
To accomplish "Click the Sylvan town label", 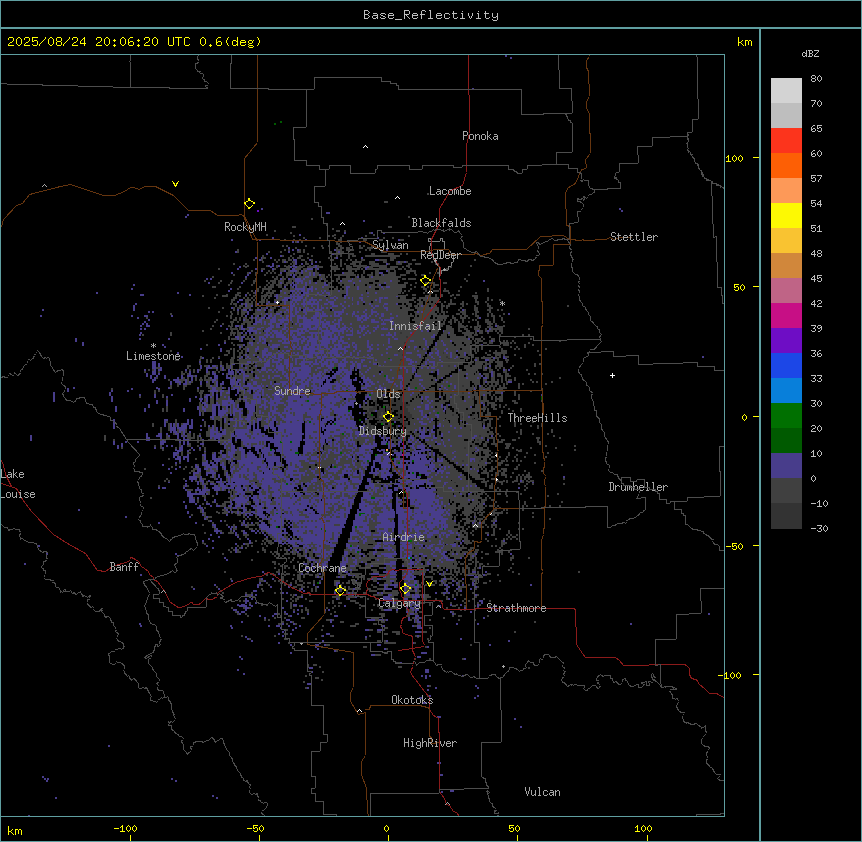I will point(390,245).
